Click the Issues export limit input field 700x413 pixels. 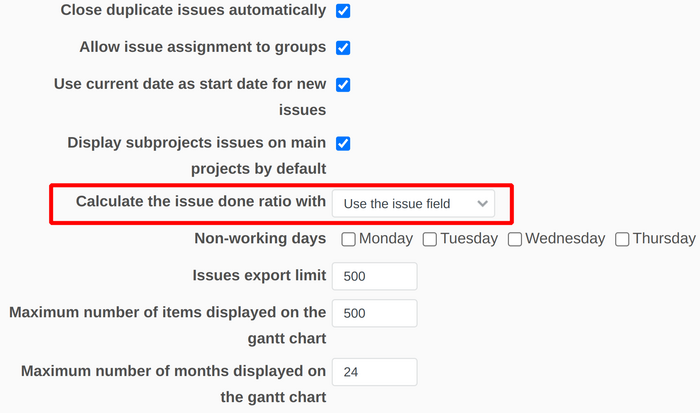pos(374,276)
